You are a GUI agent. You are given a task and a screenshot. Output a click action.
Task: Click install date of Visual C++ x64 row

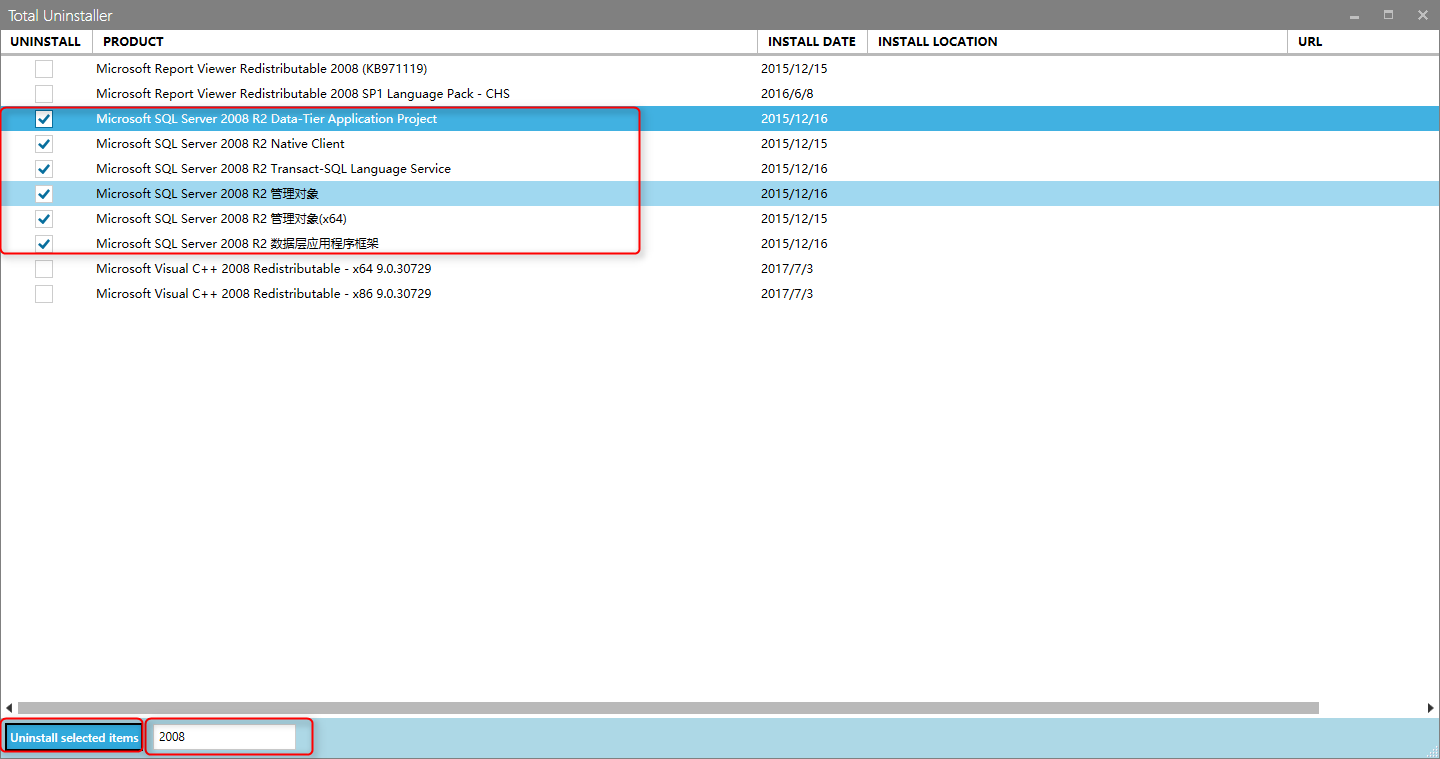click(787, 269)
